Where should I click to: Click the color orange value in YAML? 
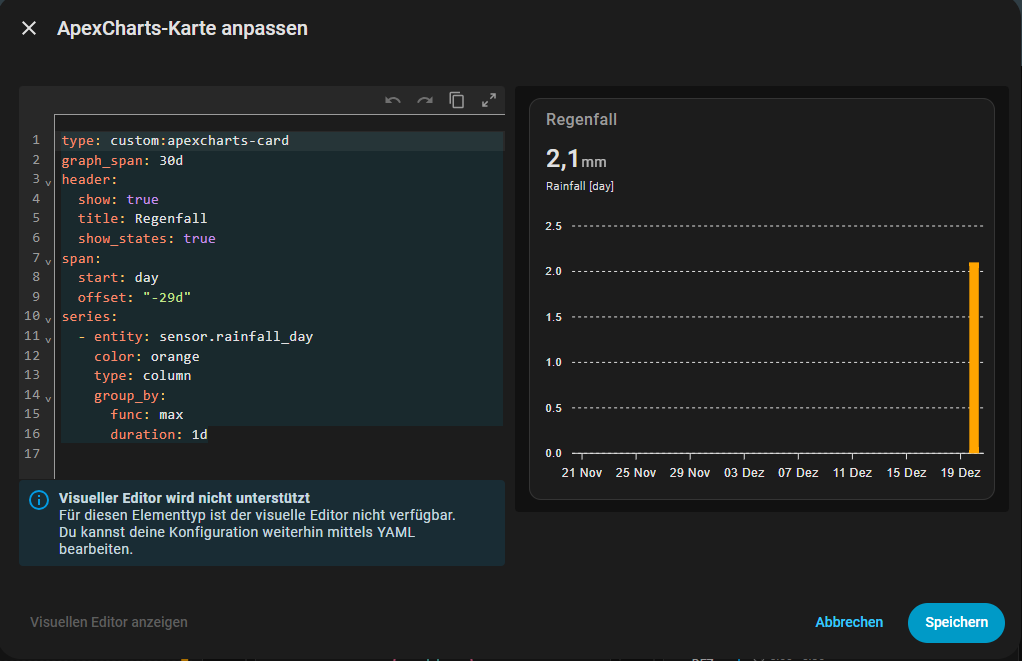point(175,357)
